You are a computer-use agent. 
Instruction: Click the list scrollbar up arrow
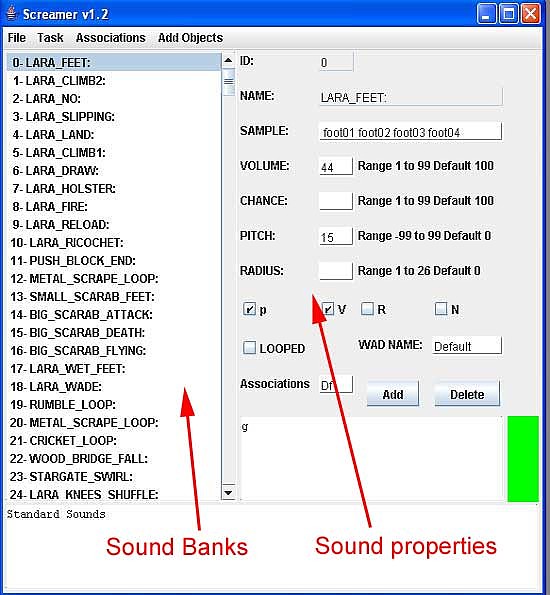click(228, 60)
